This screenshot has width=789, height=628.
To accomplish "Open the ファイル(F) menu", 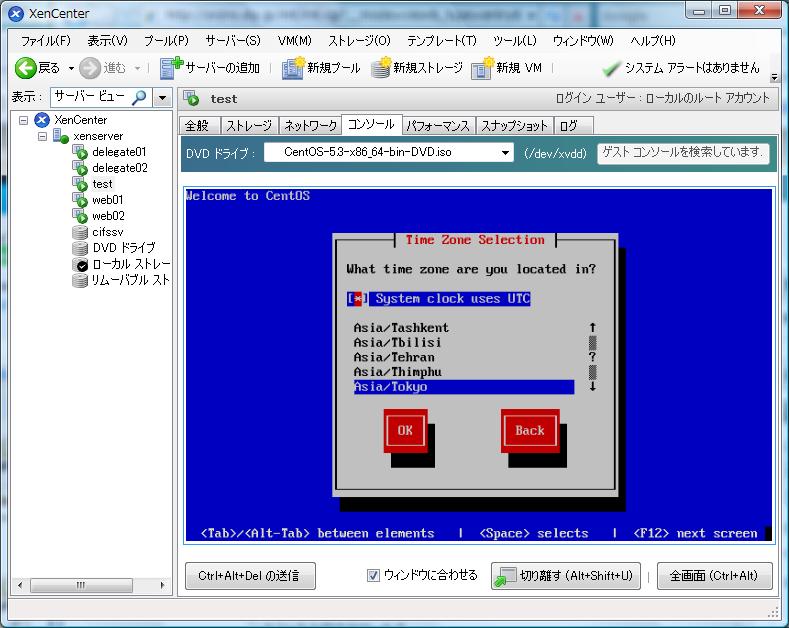I will point(46,41).
